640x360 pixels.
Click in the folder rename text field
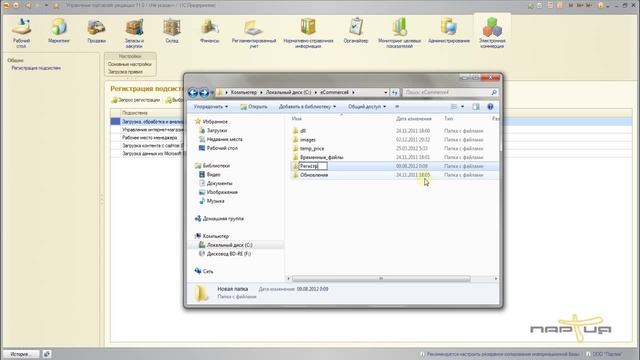tap(313, 166)
